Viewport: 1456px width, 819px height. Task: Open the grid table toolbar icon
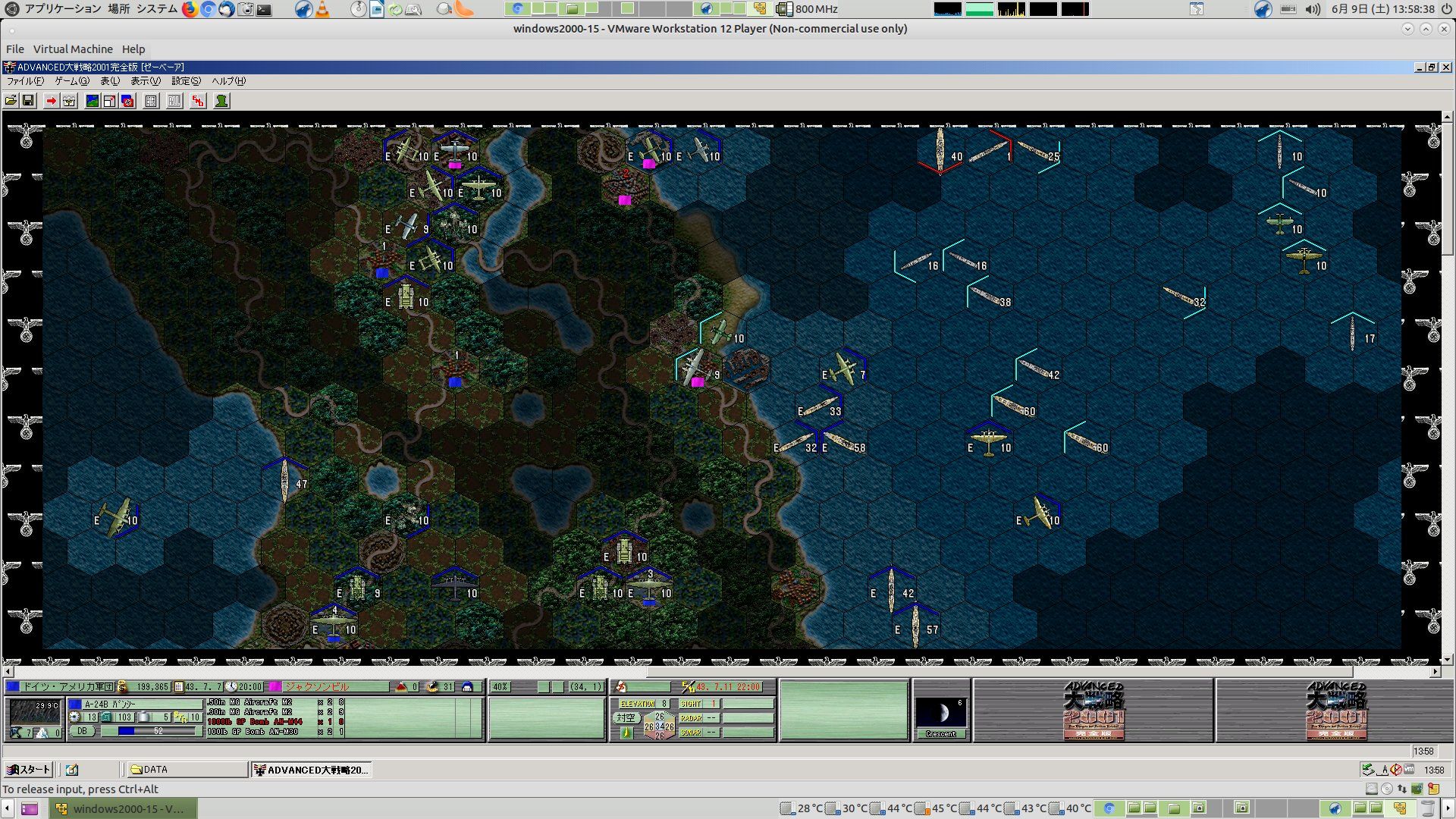click(151, 101)
